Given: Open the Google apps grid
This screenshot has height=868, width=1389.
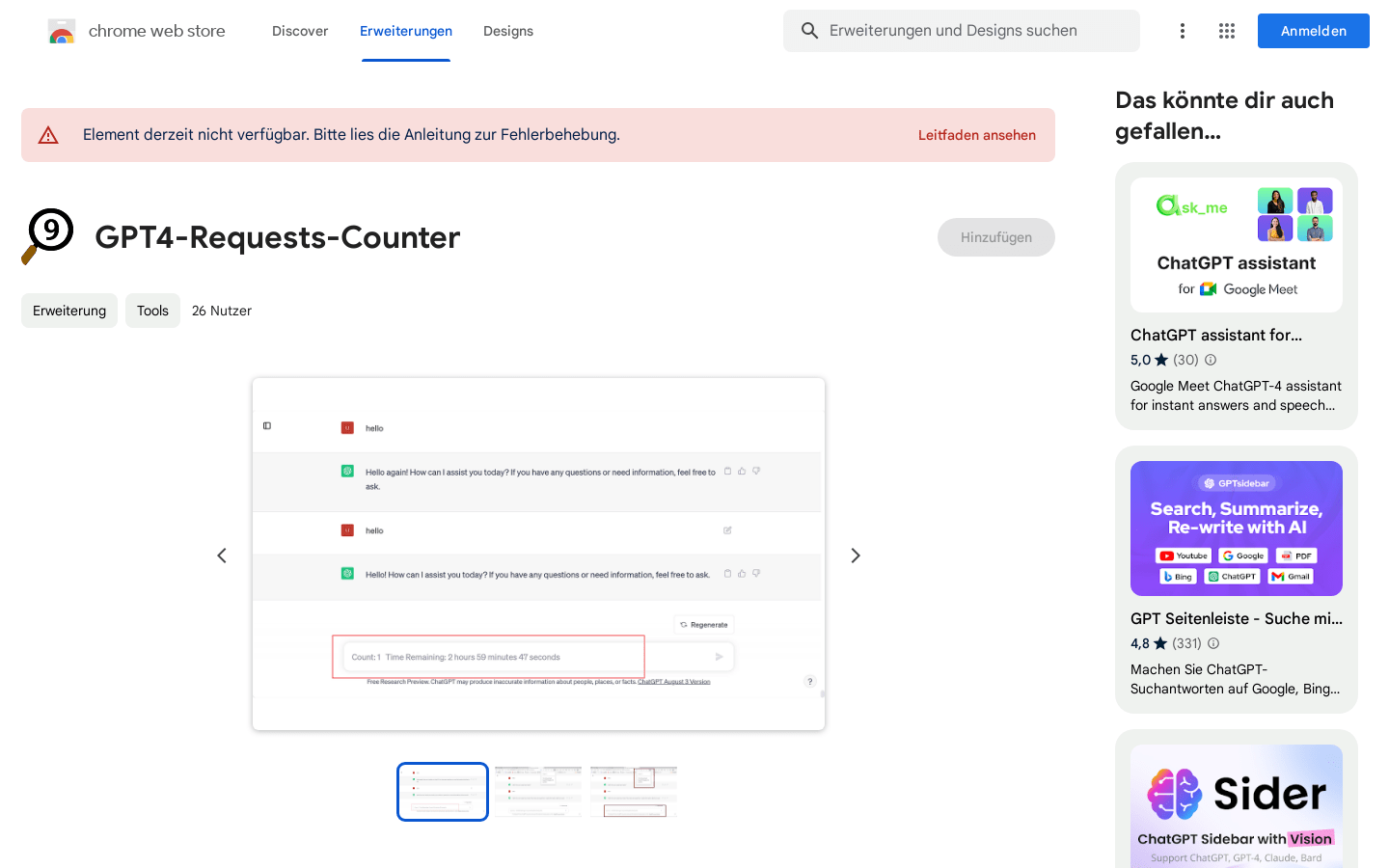Looking at the screenshot, I should pyautogui.click(x=1227, y=31).
